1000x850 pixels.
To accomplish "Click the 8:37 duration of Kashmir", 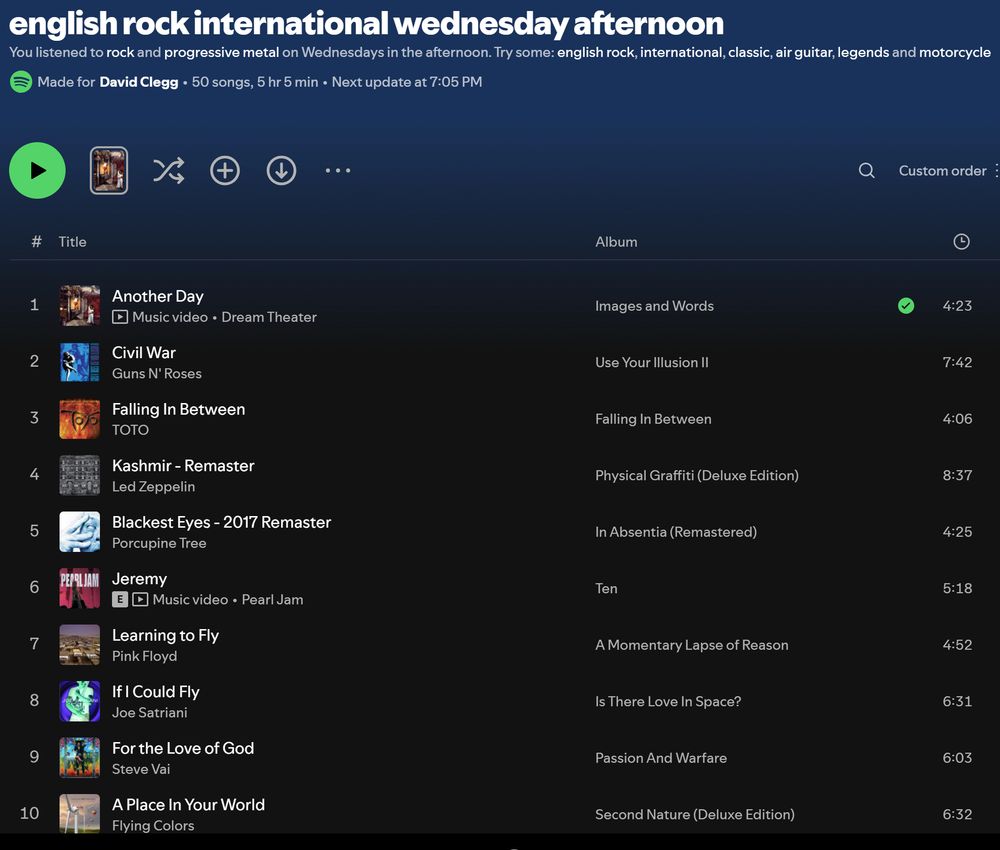I will click(957, 475).
